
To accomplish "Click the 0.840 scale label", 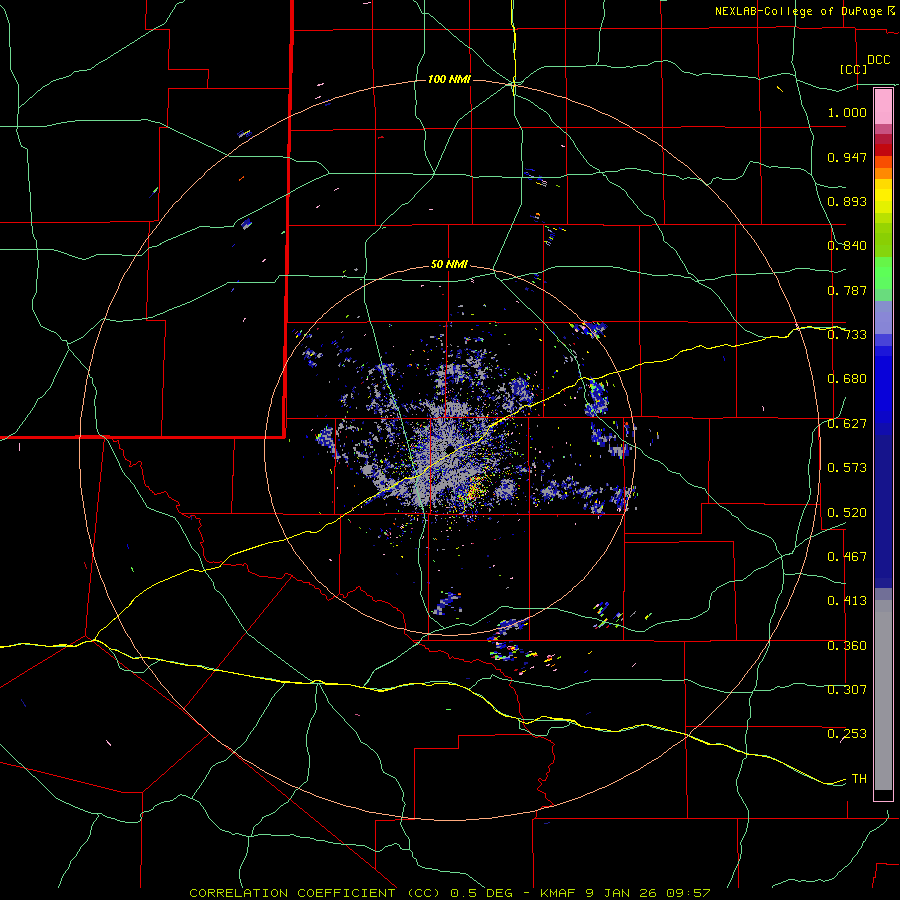I will (847, 246).
